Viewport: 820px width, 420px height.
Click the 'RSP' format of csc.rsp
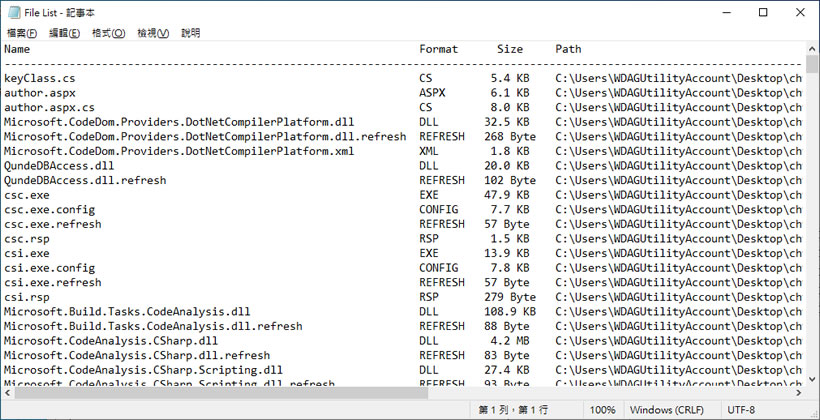click(x=429, y=239)
